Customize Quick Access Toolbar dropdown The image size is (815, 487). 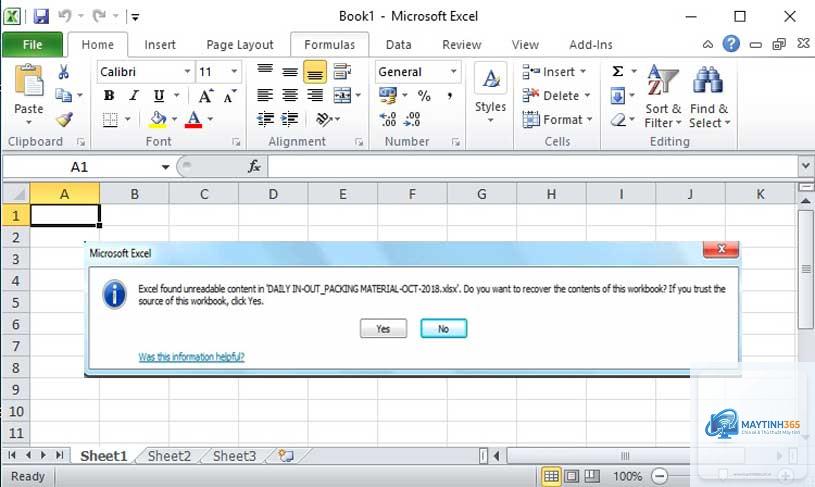coord(135,17)
